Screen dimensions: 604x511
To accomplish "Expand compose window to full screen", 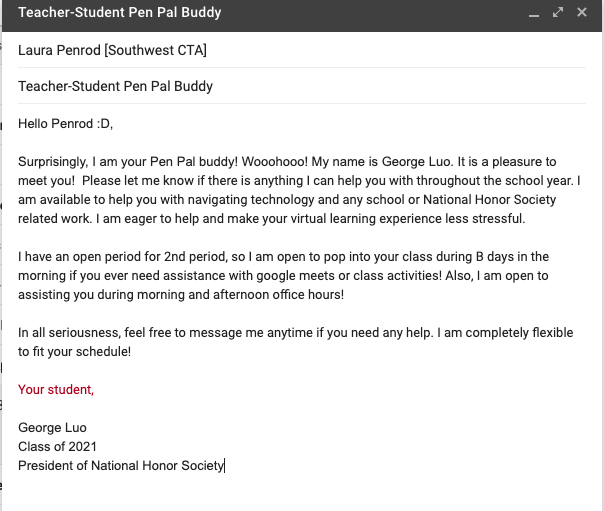I will pyautogui.click(x=560, y=13).
